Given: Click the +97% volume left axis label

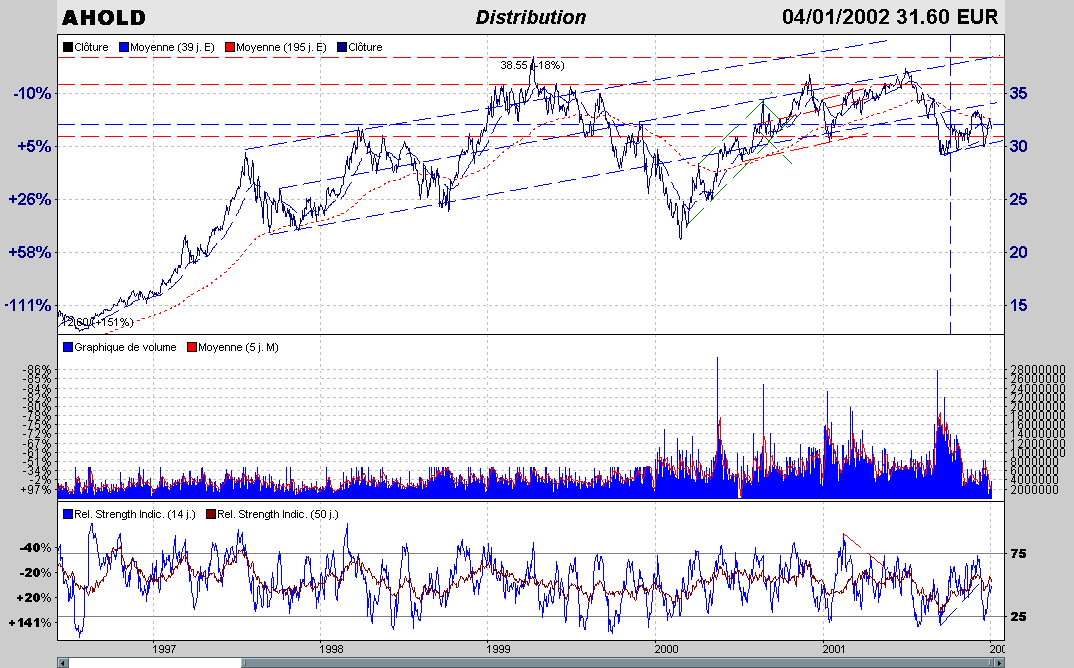Looking at the screenshot, I should pos(38,490).
